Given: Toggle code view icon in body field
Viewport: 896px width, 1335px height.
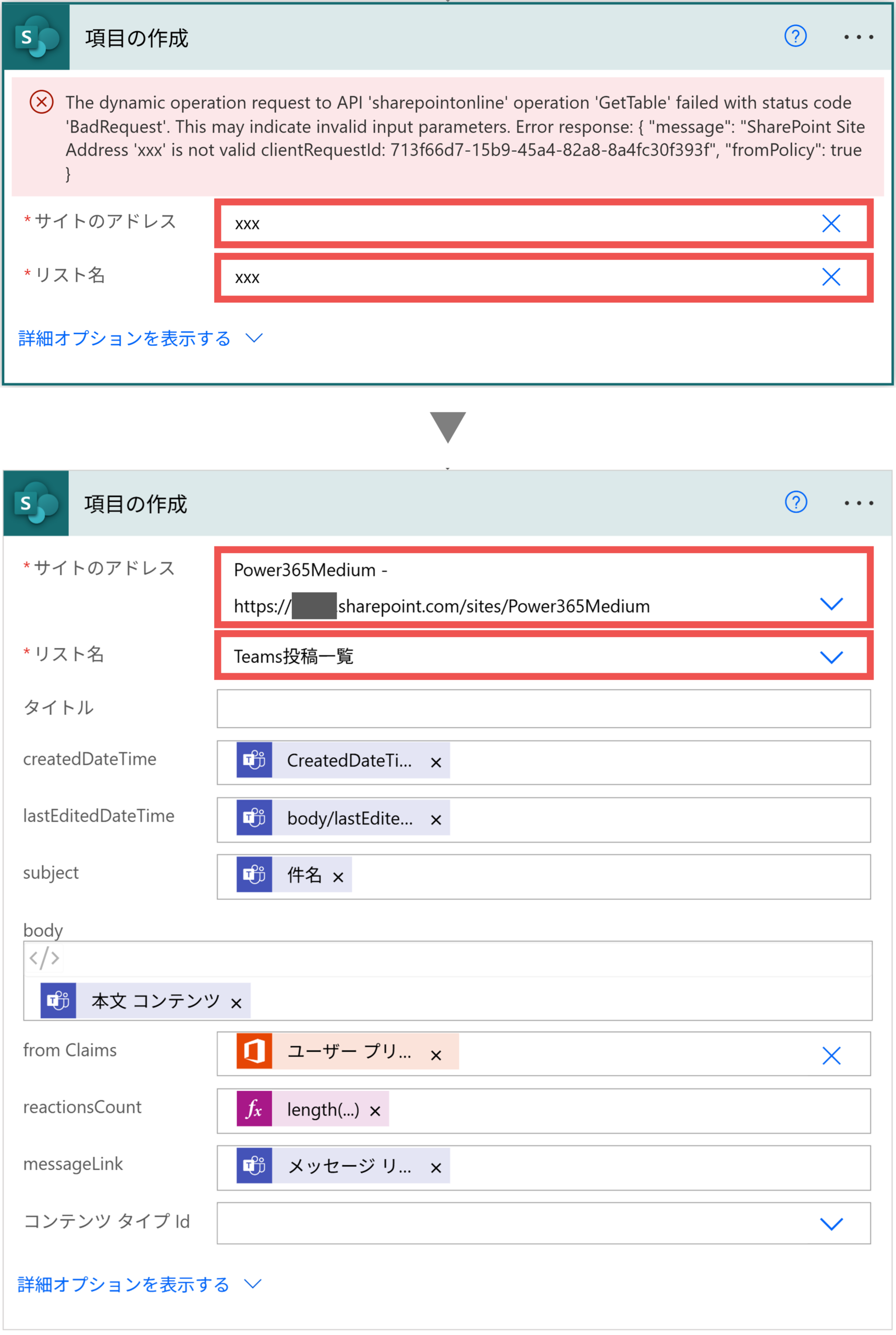Looking at the screenshot, I should 44,957.
